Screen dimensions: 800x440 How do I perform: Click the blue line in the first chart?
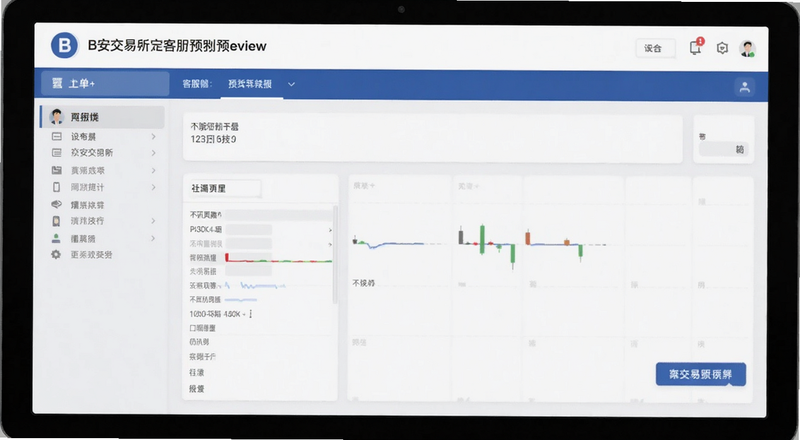tap(395, 245)
